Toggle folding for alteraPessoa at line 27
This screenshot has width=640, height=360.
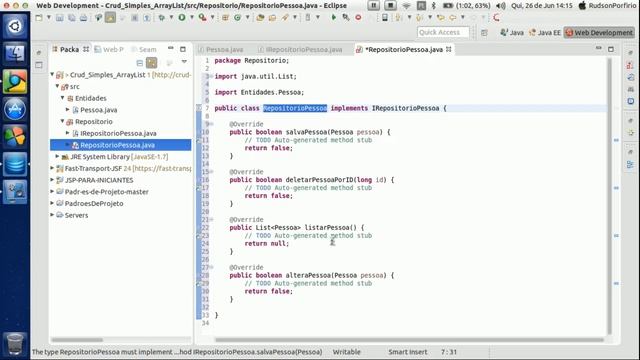click(212, 267)
